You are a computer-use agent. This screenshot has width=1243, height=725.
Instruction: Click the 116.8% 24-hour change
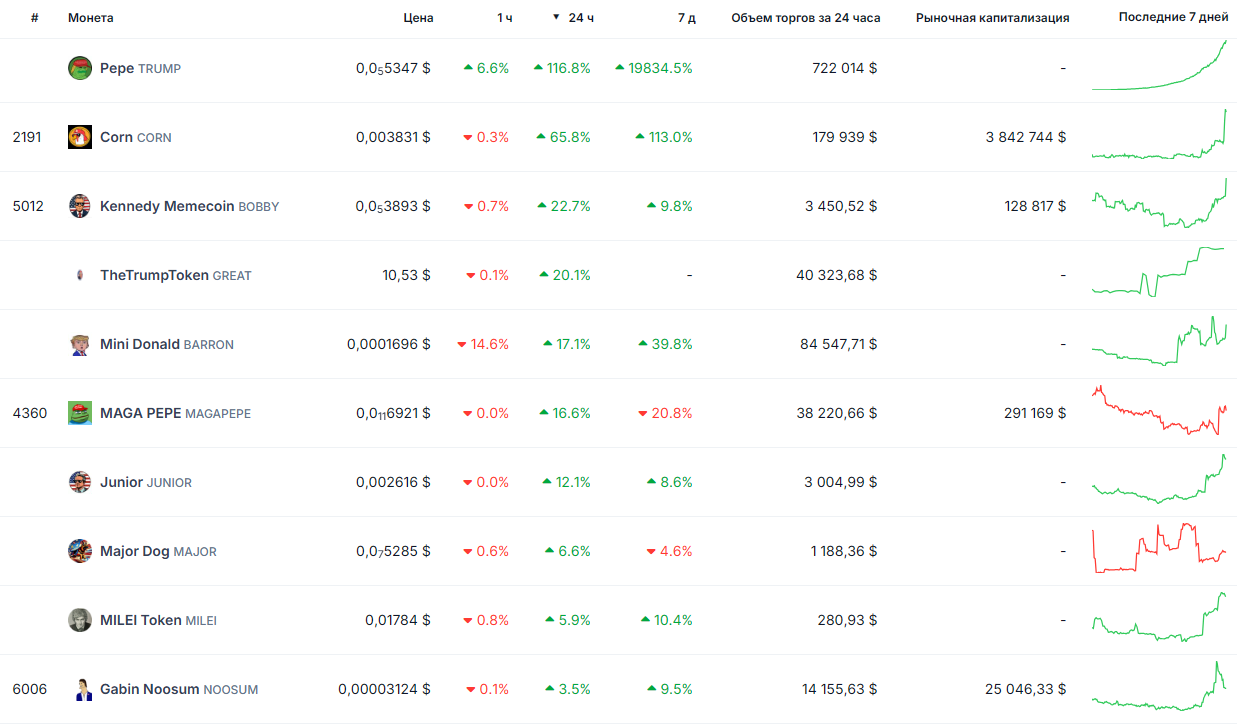pyautogui.click(x=562, y=68)
